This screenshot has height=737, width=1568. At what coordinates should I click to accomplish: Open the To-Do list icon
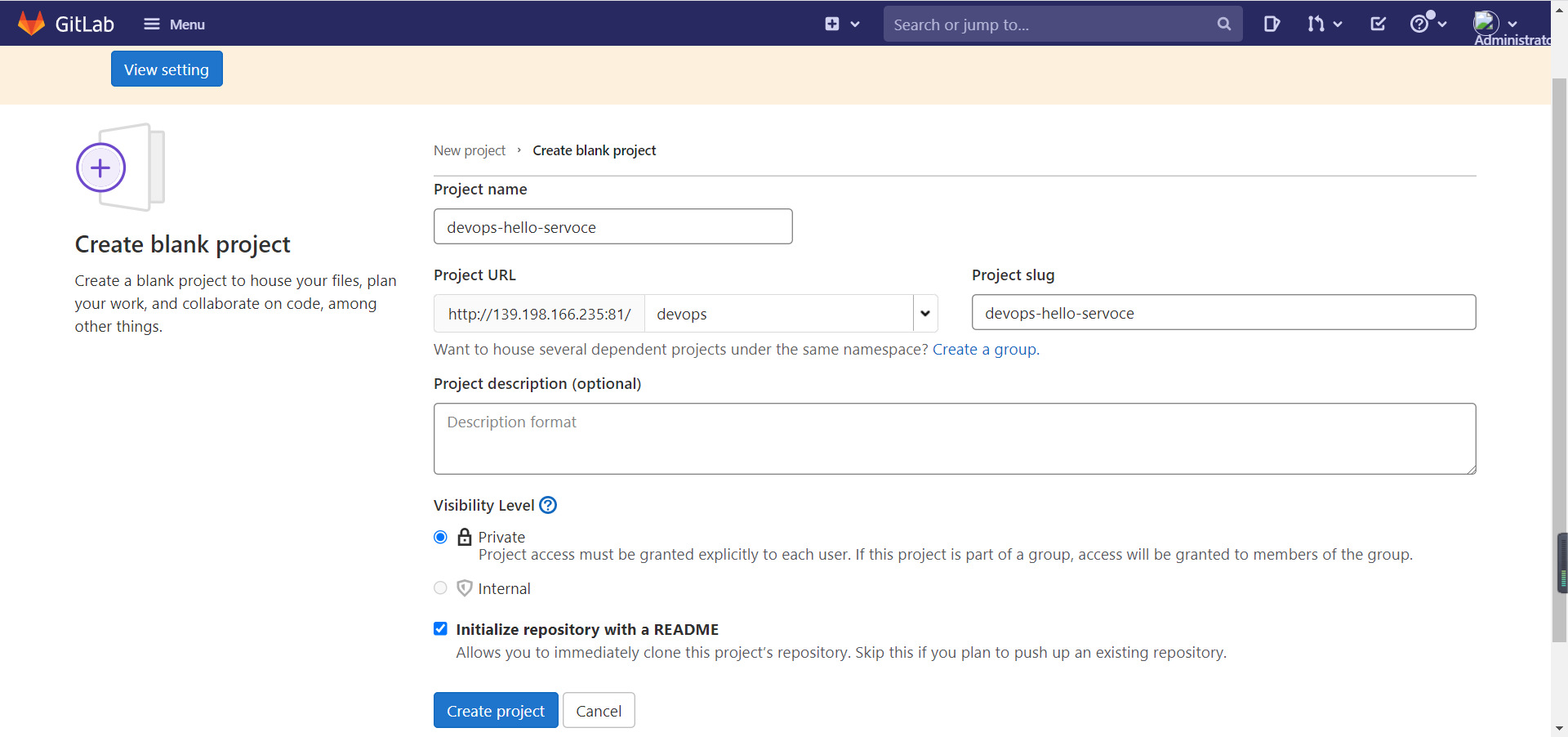(1378, 24)
